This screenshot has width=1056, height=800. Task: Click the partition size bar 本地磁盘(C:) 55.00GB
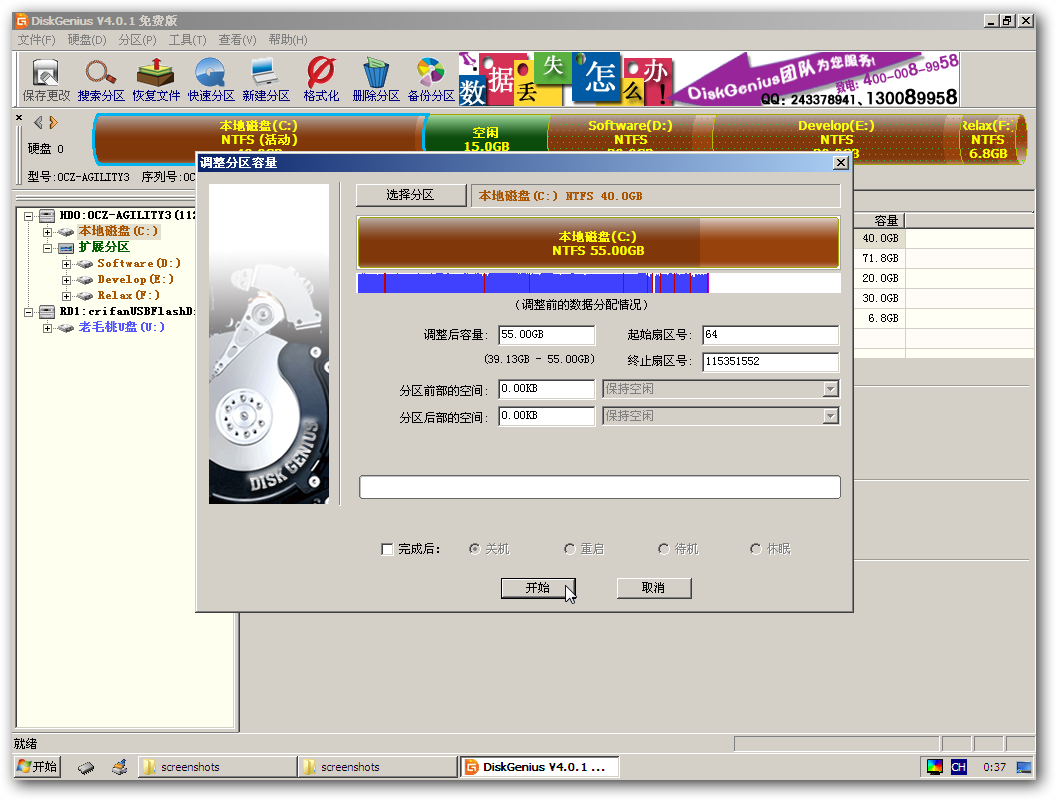pyautogui.click(x=598, y=243)
